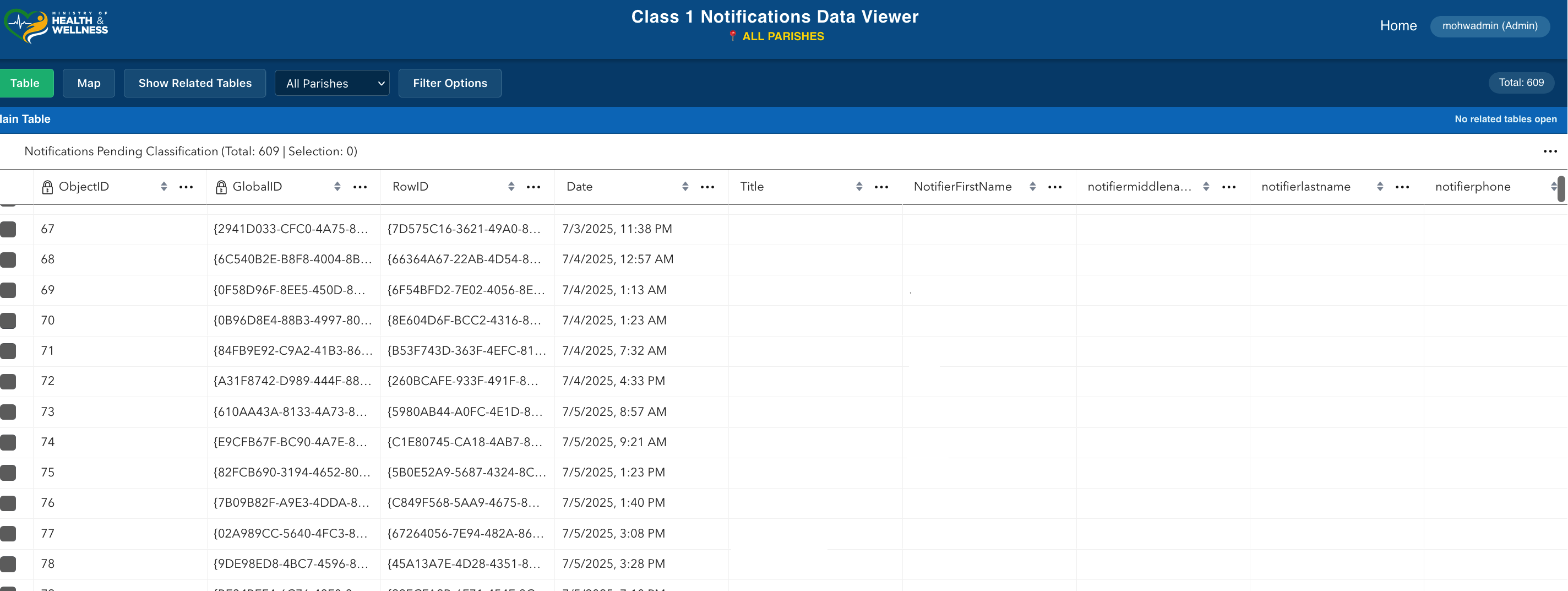Open the Filter Options panel

pos(450,83)
